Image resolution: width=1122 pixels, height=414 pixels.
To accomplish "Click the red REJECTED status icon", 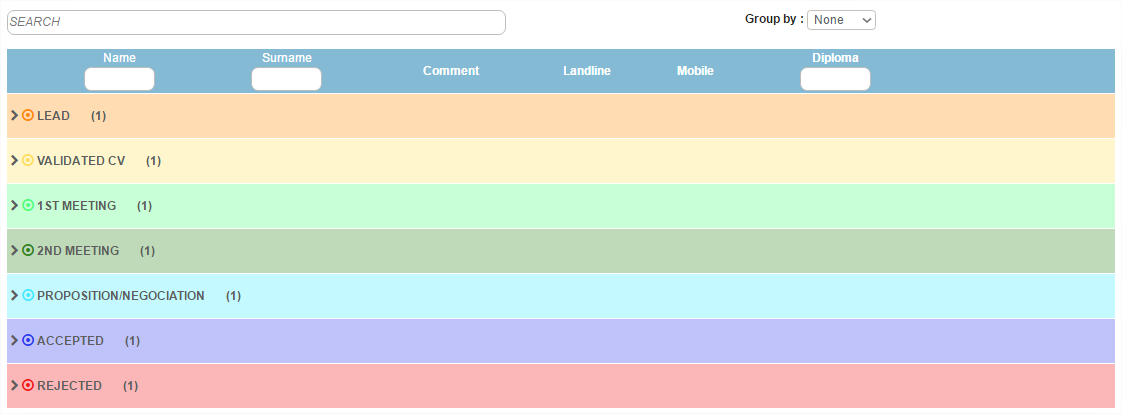I will pyautogui.click(x=28, y=386).
